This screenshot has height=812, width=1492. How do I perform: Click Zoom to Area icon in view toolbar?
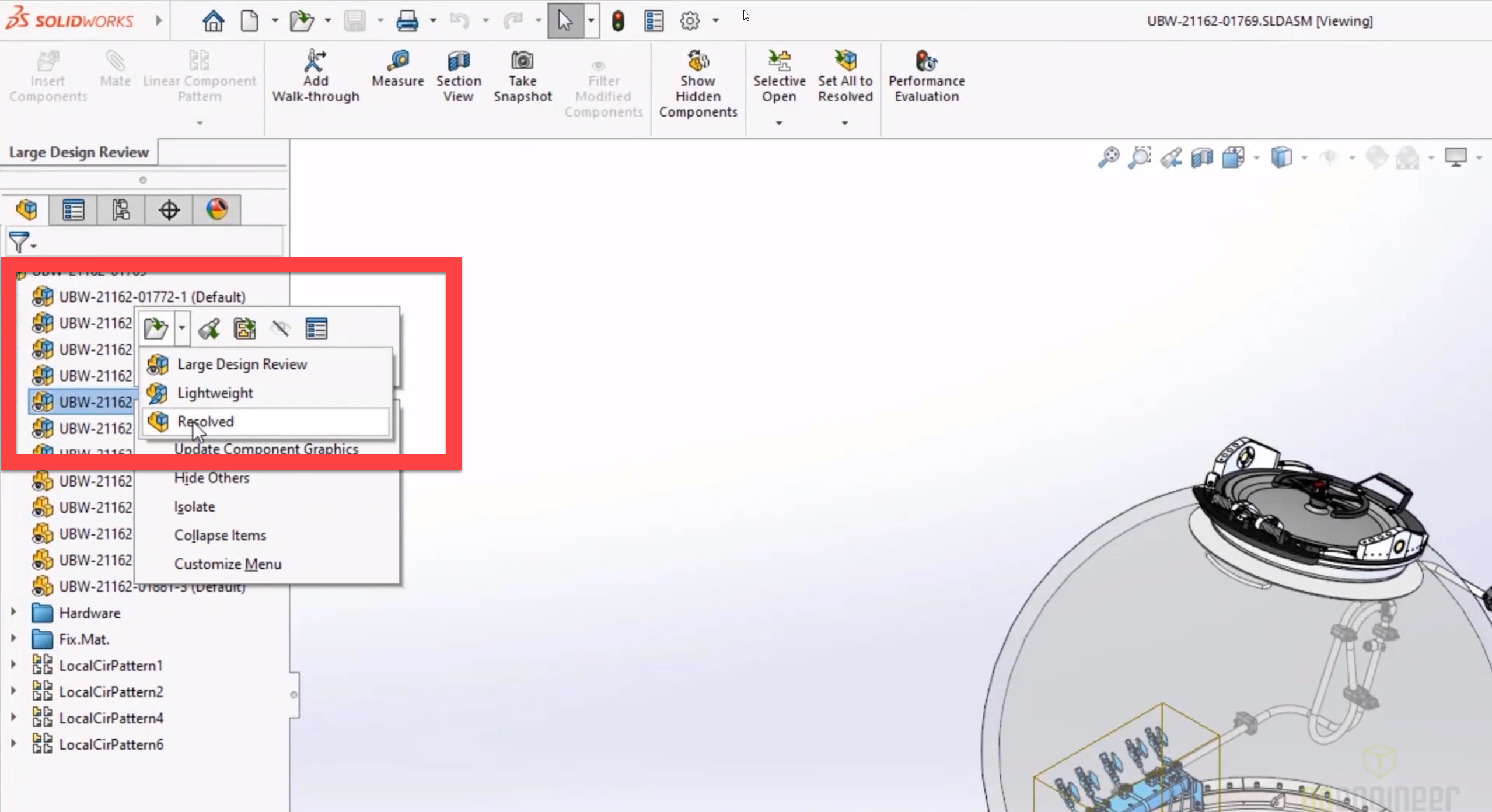tap(1140, 157)
